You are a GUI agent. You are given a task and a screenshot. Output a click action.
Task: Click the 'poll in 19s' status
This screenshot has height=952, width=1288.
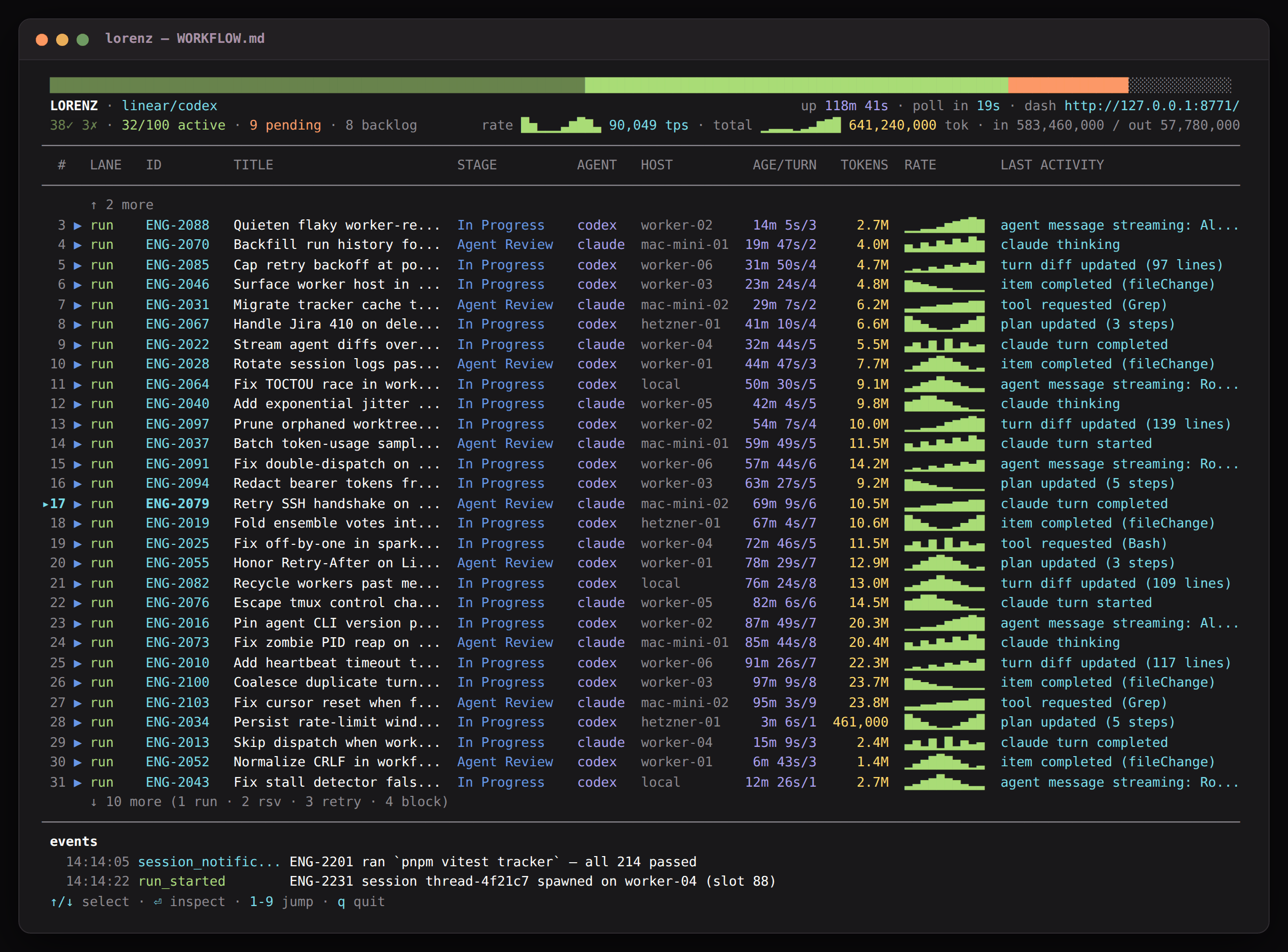(956, 106)
